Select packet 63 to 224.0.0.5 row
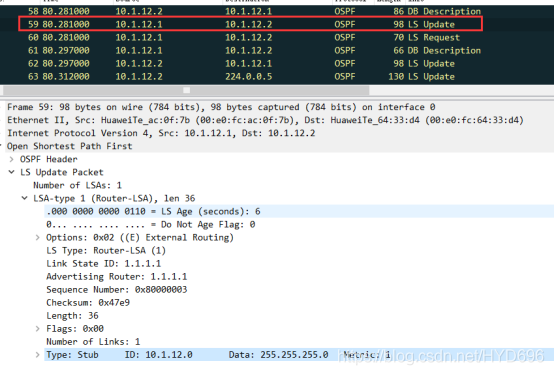This screenshot has width=554, height=375. [277, 77]
